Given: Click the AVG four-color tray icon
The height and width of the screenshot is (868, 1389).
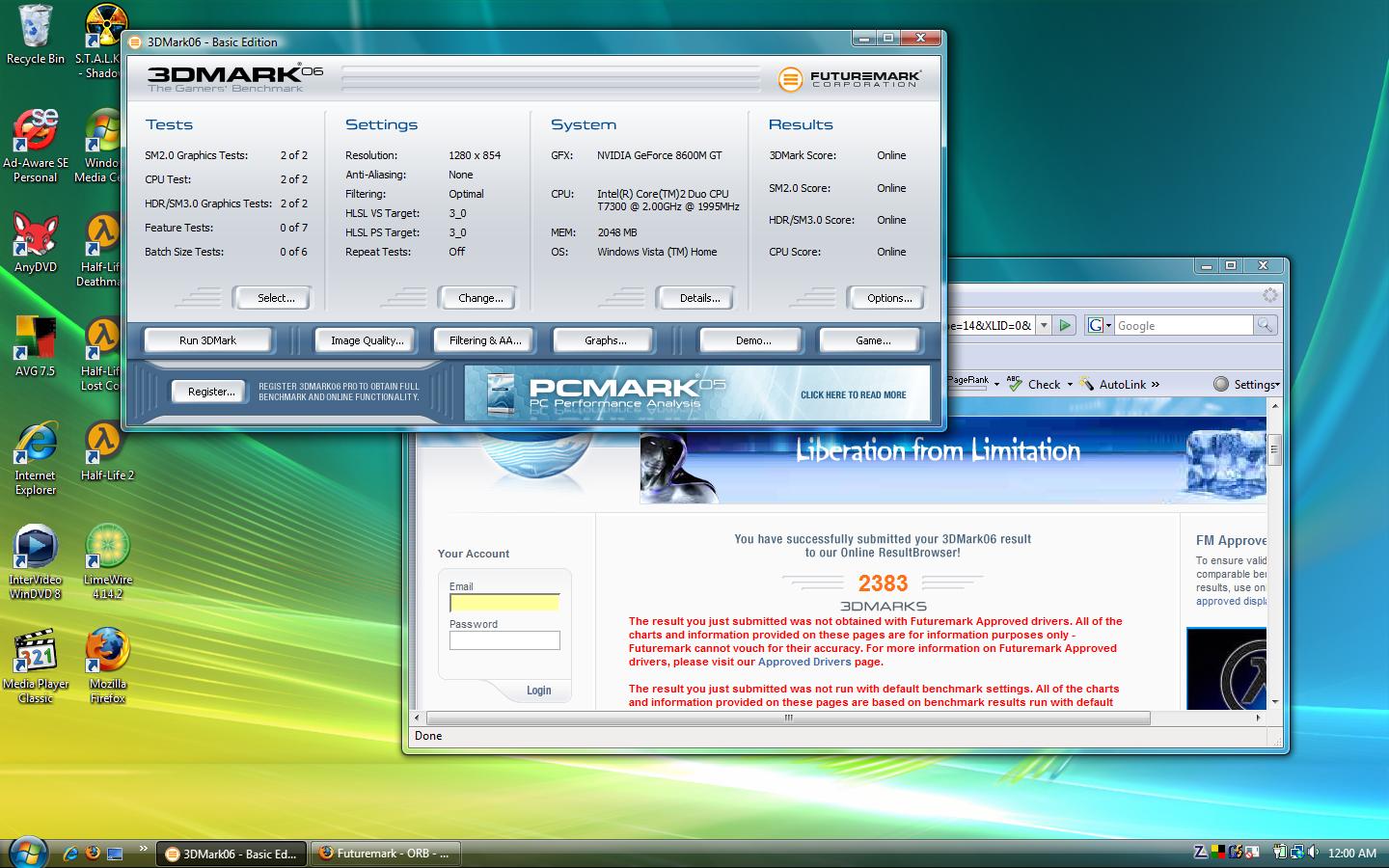Looking at the screenshot, I should 1218,853.
